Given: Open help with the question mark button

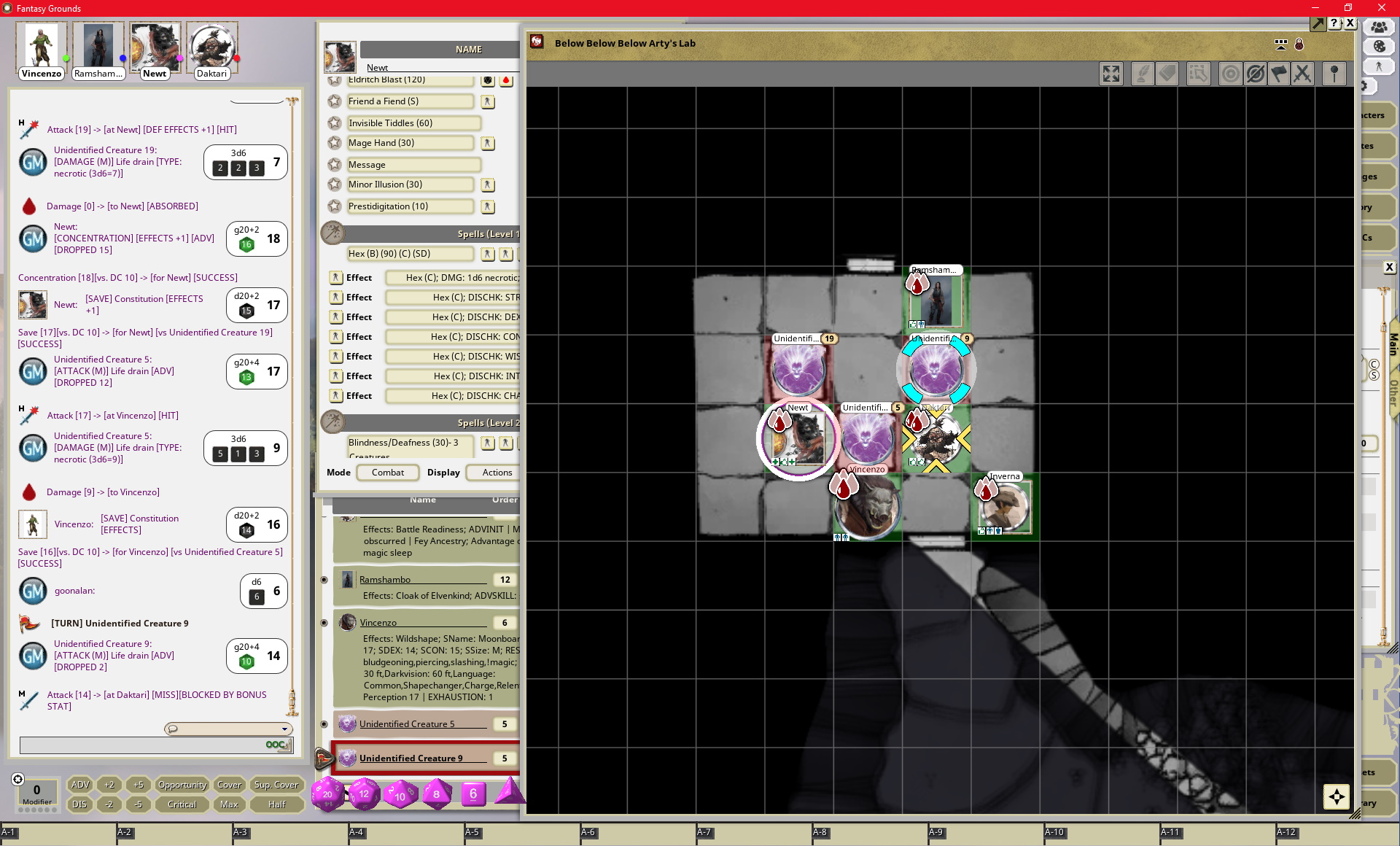Looking at the screenshot, I should tap(1334, 23).
